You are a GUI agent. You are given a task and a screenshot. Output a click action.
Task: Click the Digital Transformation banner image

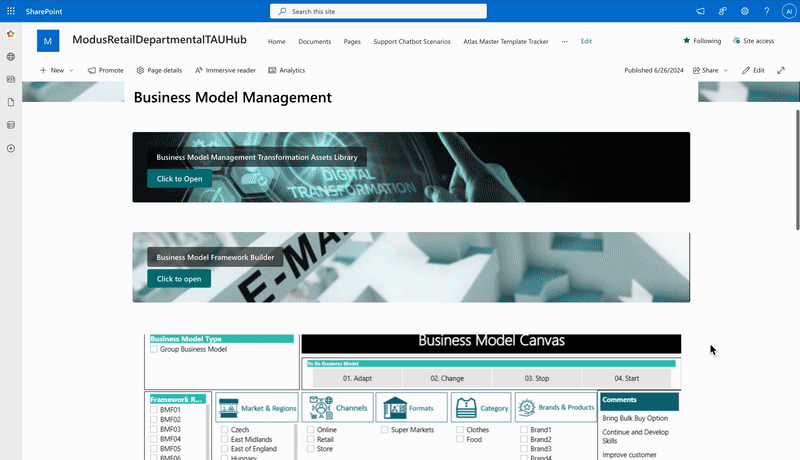click(411, 167)
